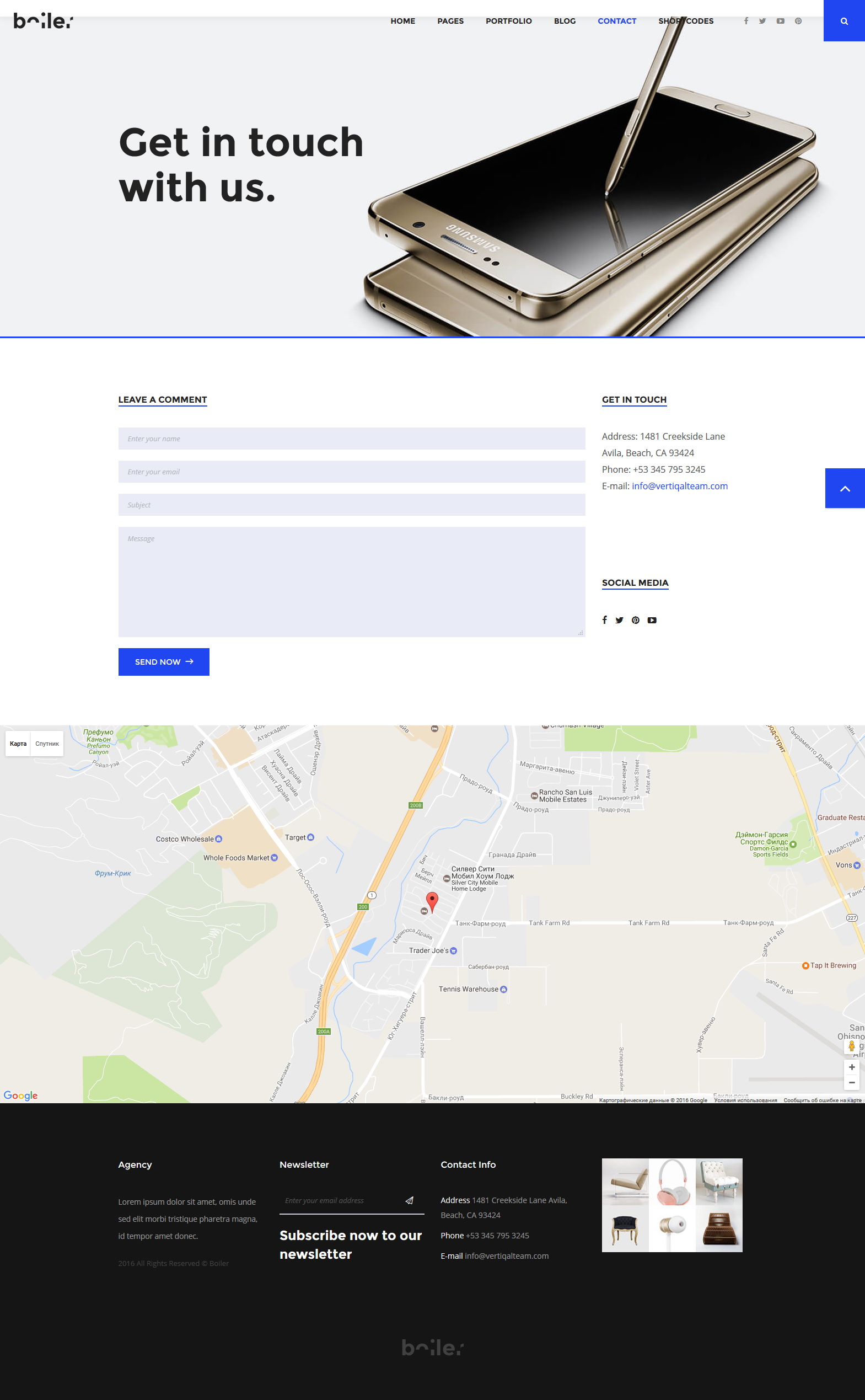Open the brown wooden seat footer thumbnail
Viewport: 865px width, 1400px height.
click(x=719, y=1229)
